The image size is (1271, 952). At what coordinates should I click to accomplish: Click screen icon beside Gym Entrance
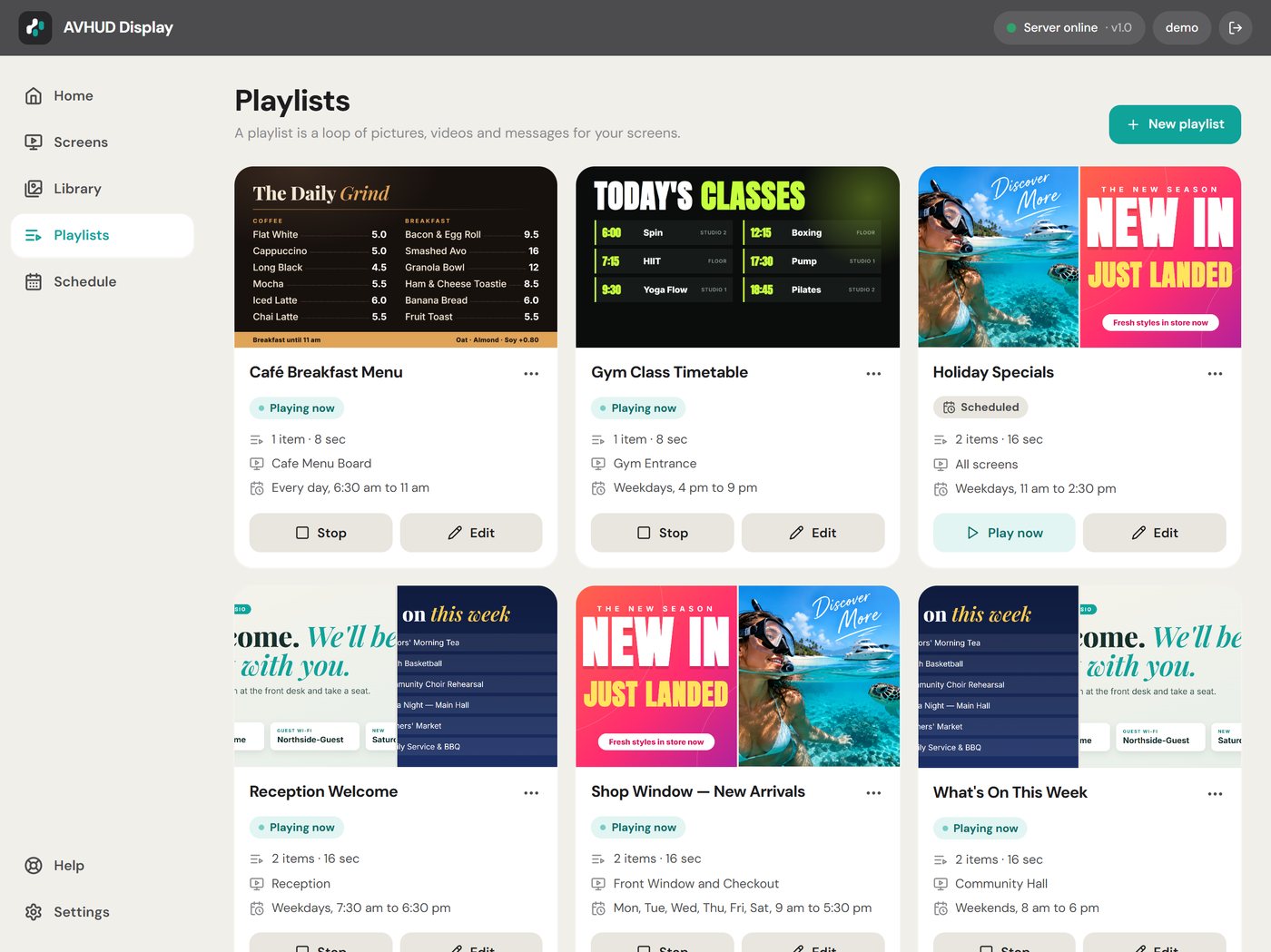[x=598, y=464]
